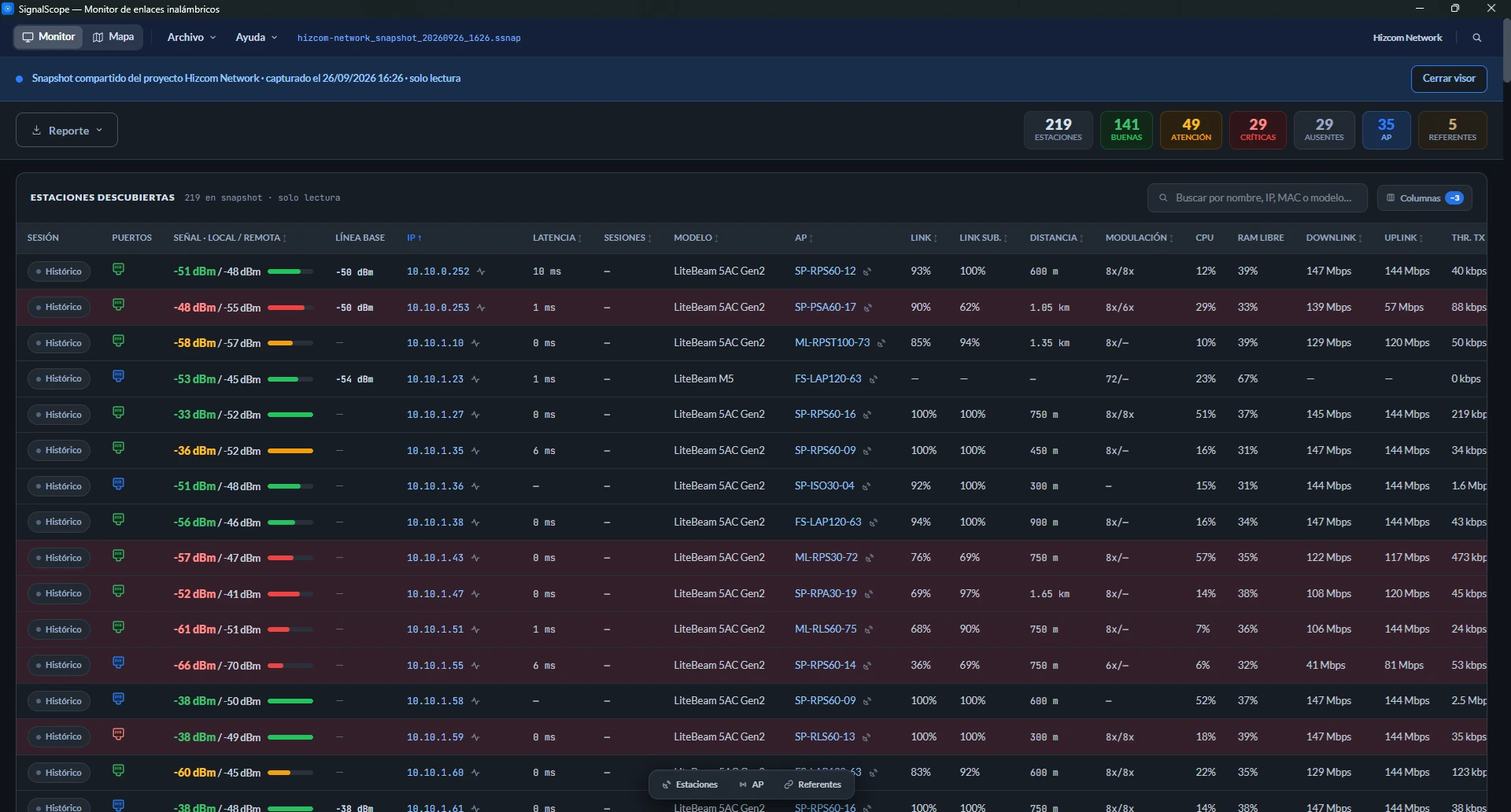Switch to the Mapa view tab
This screenshot has width=1511, height=812.
(x=113, y=37)
